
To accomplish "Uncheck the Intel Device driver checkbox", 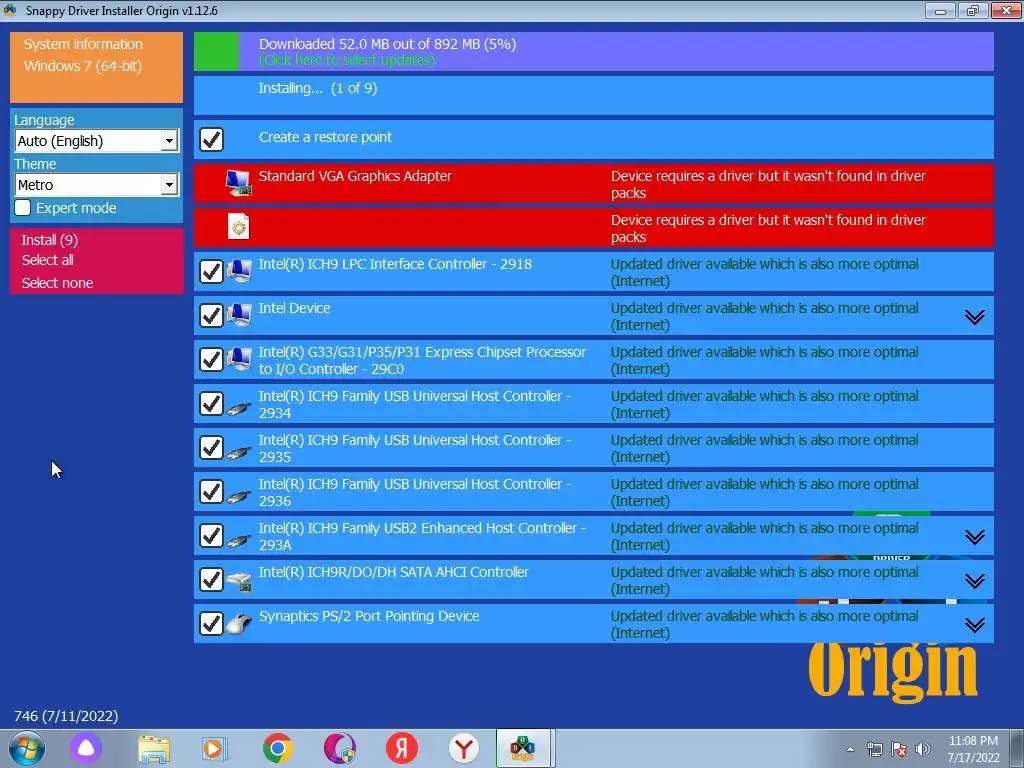I will 211,315.
